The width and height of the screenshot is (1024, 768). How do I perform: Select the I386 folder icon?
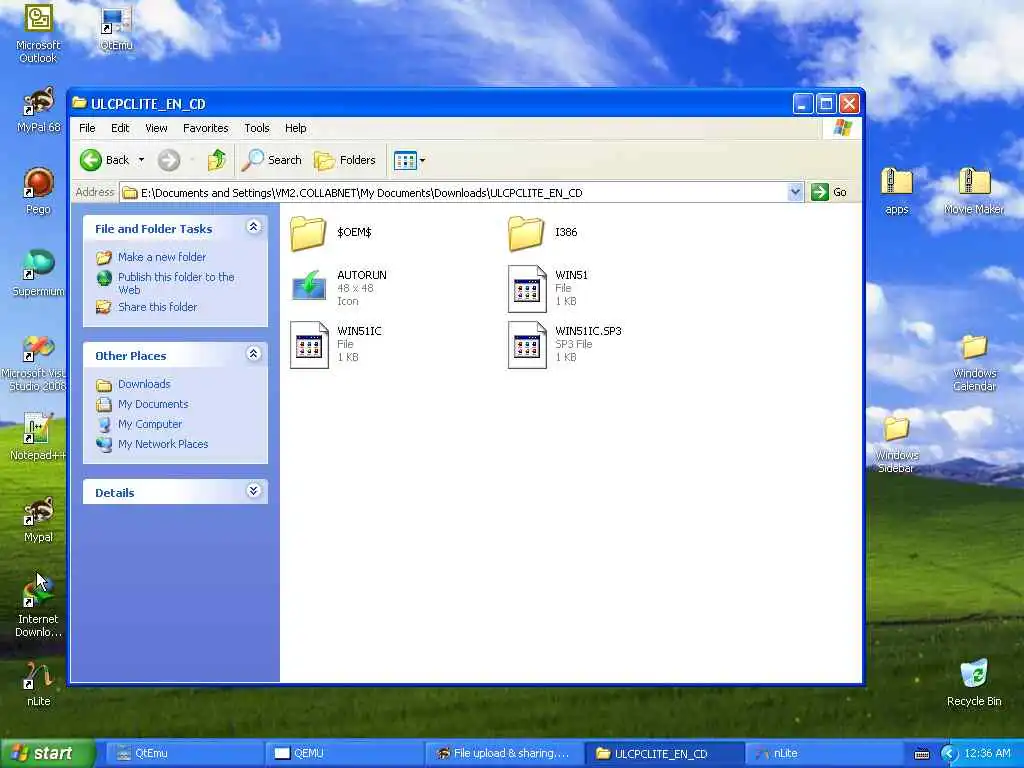526,233
